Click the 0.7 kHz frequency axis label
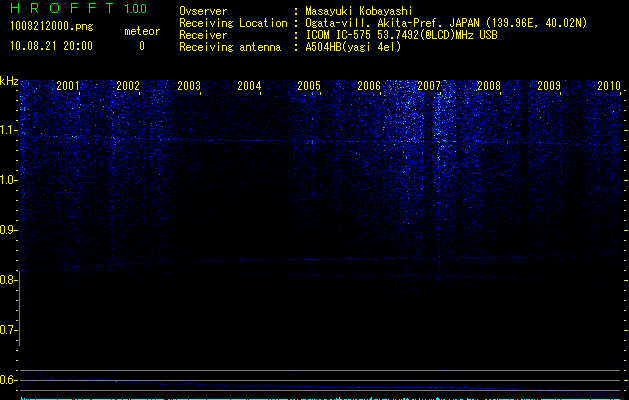Image resolution: width=629 pixels, height=400 pixels. [x=8, y=330]
